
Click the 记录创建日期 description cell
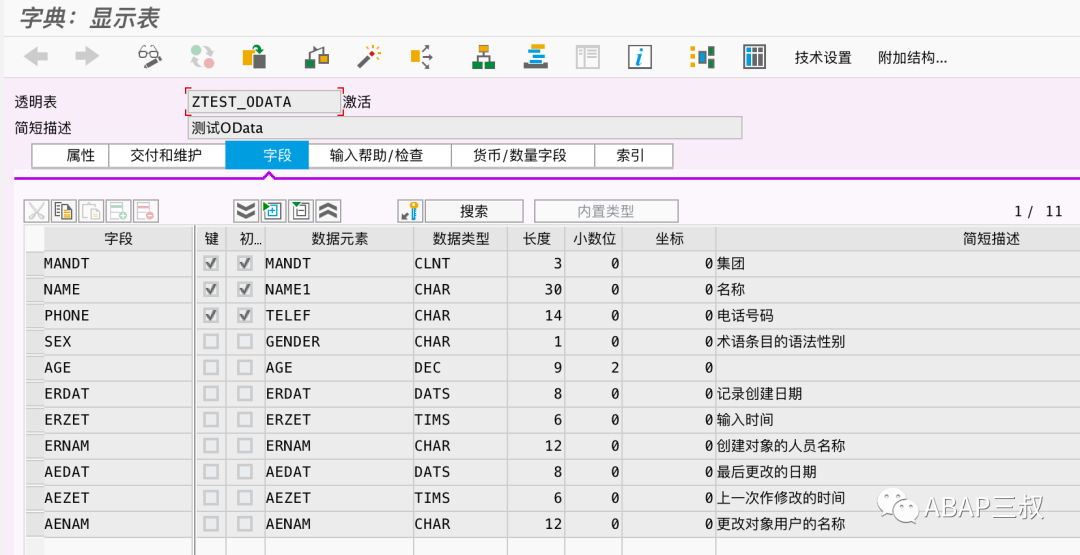(898, 394)
